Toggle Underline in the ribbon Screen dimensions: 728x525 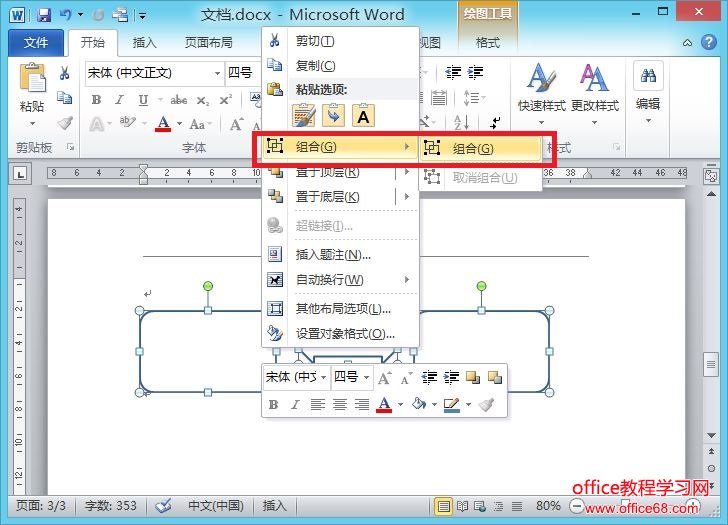143,100
